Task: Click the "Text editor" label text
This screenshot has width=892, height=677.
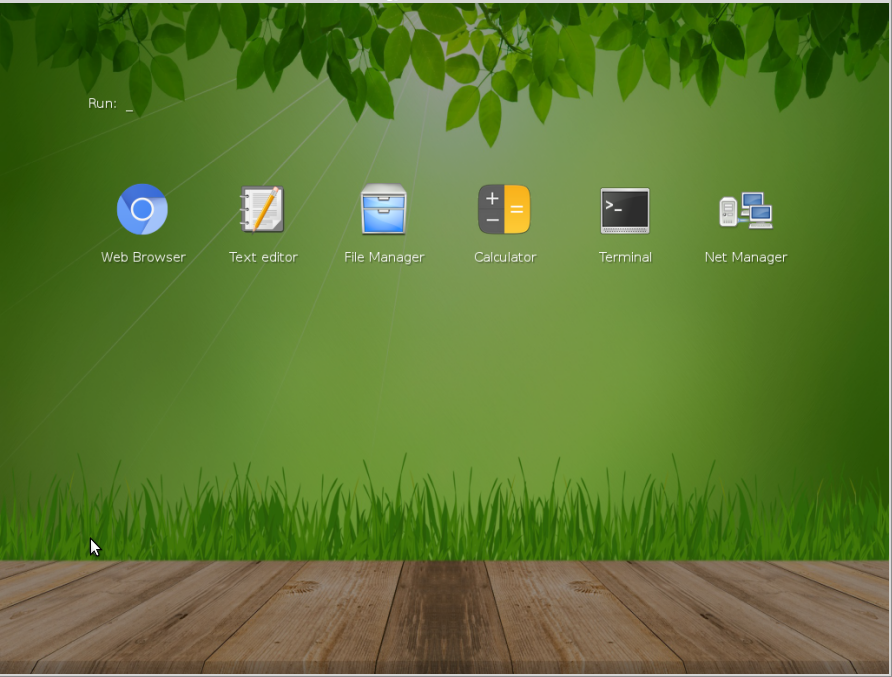Action: pos(263,257)
